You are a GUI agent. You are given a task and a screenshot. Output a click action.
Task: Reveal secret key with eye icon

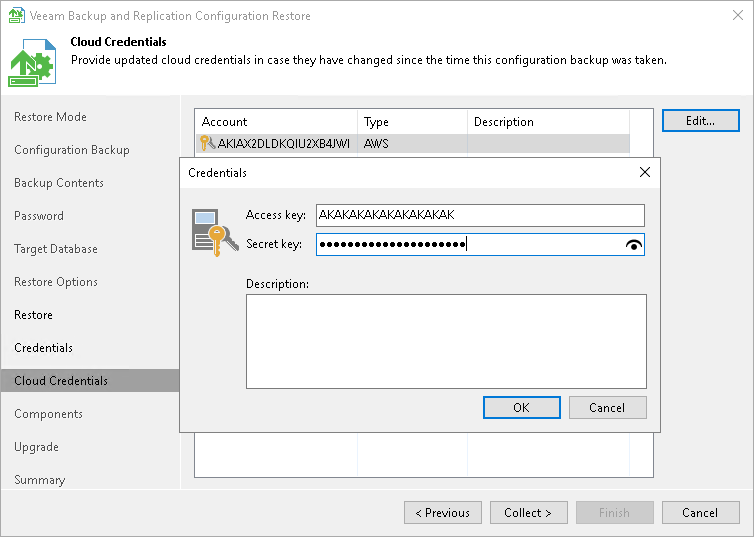pos(634,245)
